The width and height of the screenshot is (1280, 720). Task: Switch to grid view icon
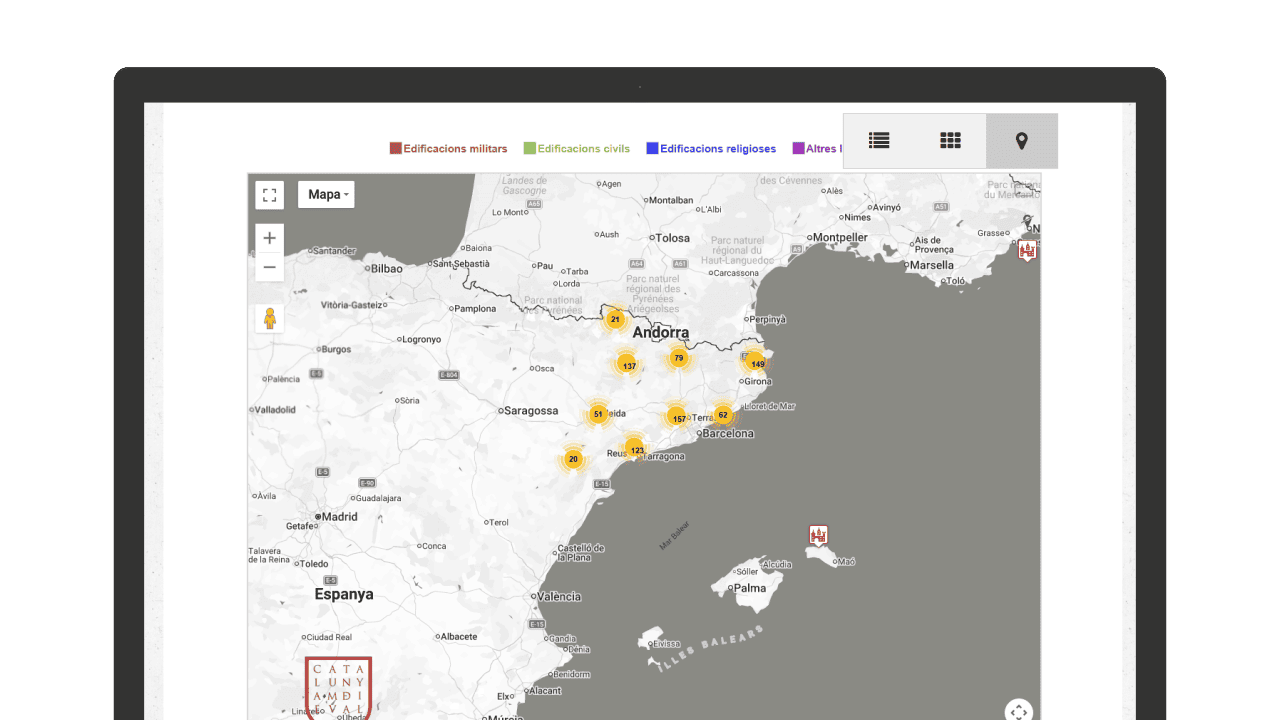[950, 141]
